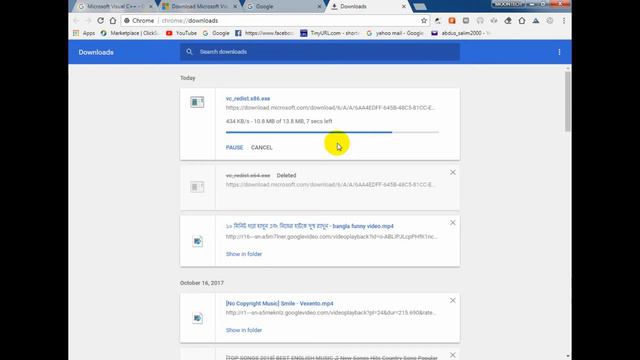Open the vc_redist.x86.exe file link
The width and height of the screenshot is (640, 360).
pos(248,98)
